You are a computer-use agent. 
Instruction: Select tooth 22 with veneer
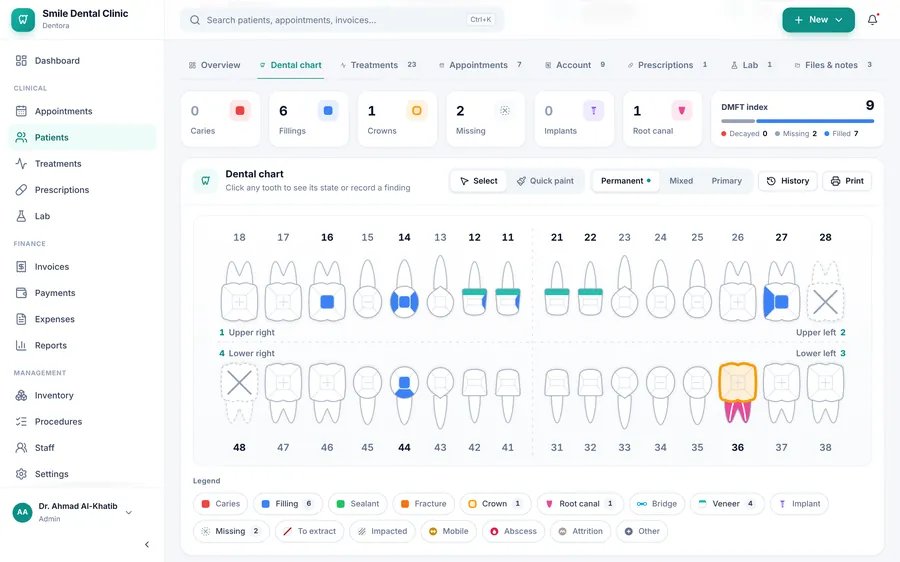[x=590, y=289]
